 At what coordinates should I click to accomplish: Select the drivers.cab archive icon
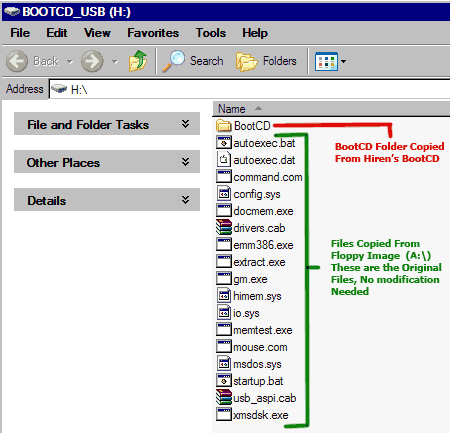224,228
